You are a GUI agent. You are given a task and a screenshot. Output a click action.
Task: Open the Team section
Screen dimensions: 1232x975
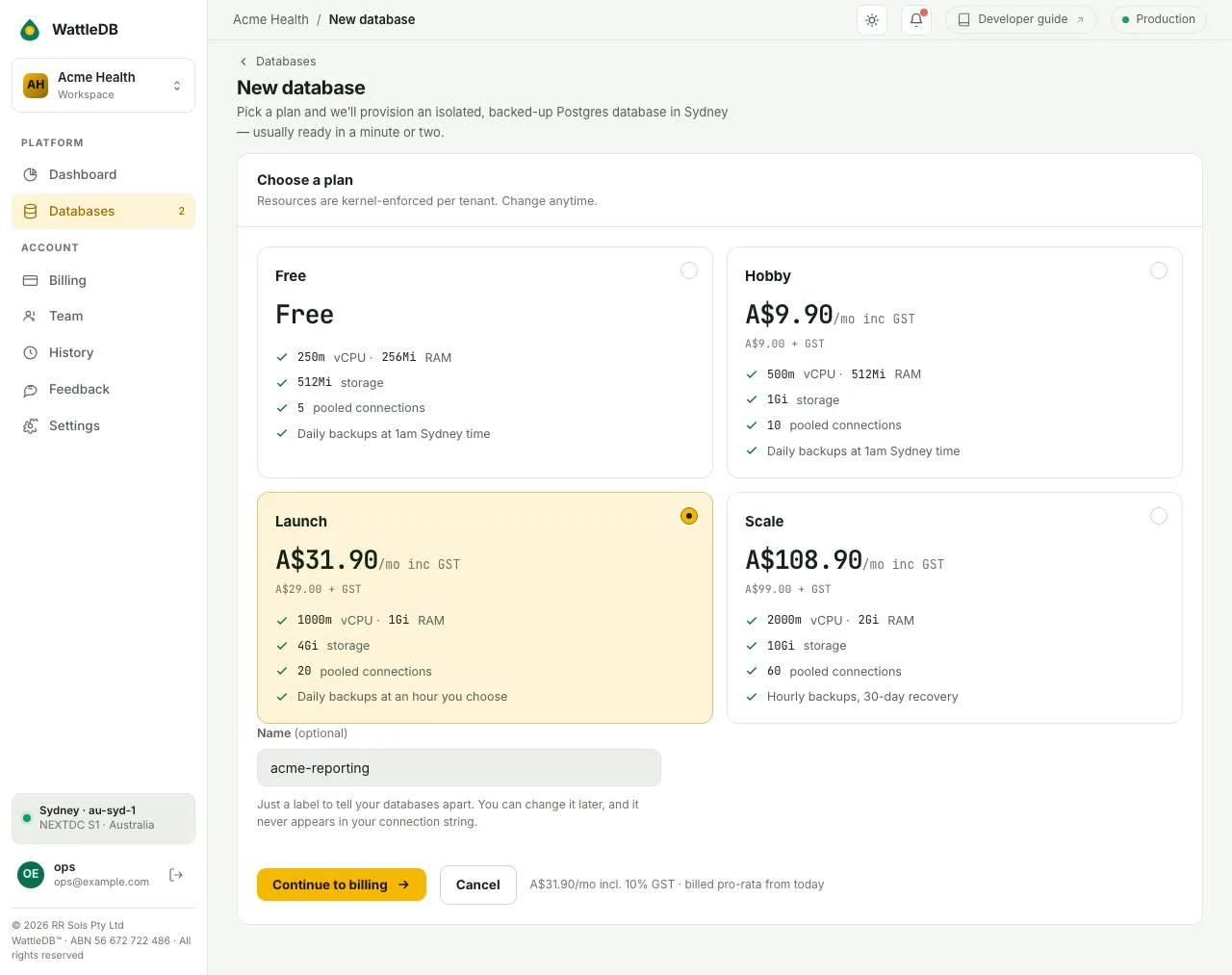tap(103, 317)
